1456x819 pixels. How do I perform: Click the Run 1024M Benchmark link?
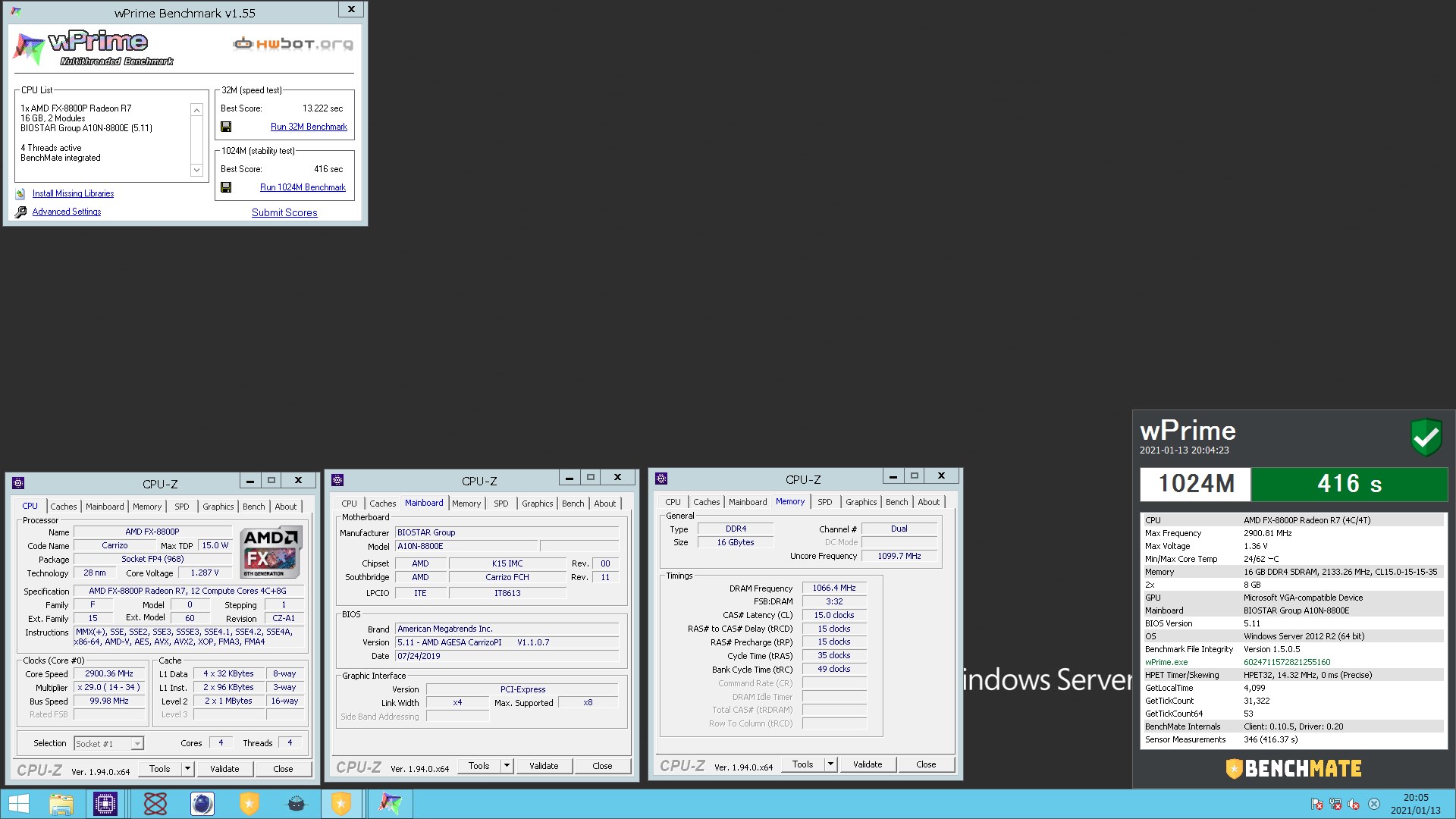click(x=303, y=187)
